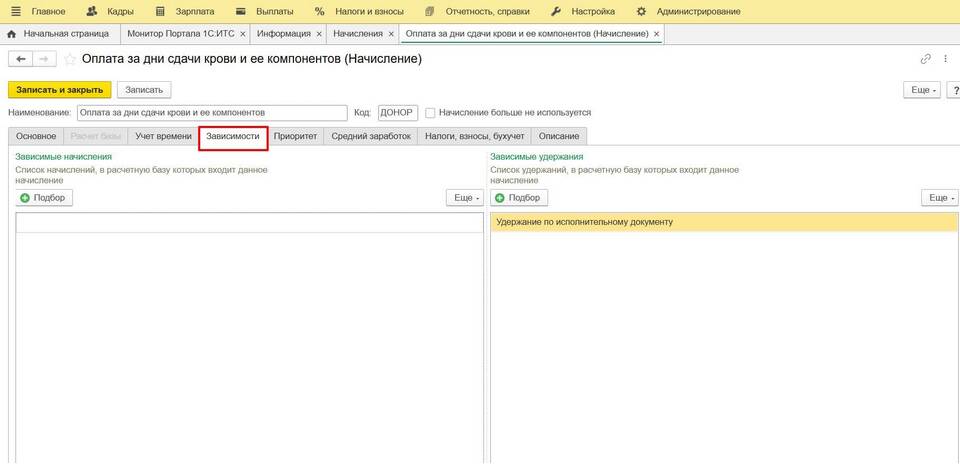Viewport: 960px width, 467px height.
Task: Open the Средний заработок tab
Action: (371, 136)
